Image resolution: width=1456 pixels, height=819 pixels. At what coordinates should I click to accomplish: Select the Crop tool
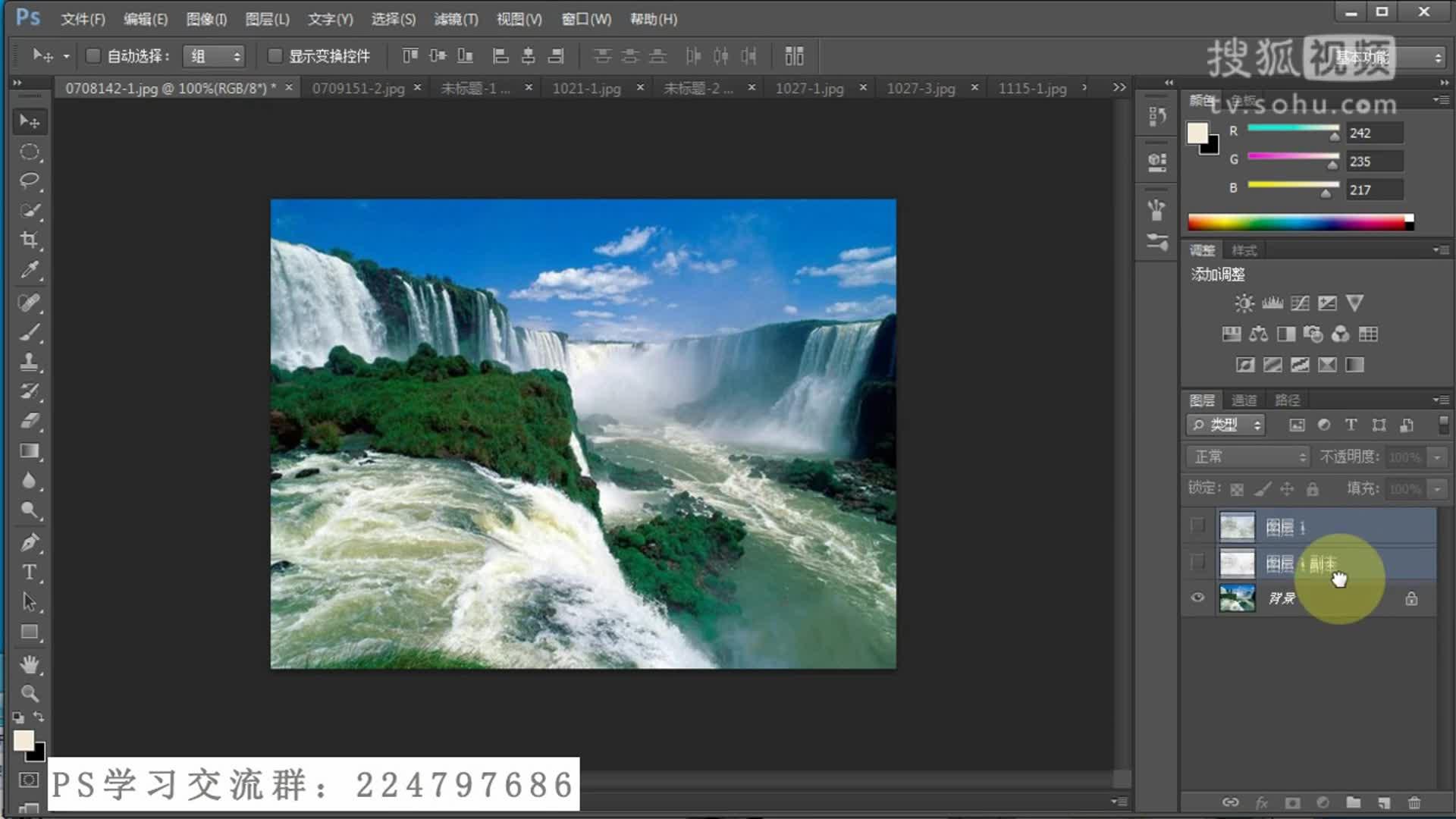point(30,240)
